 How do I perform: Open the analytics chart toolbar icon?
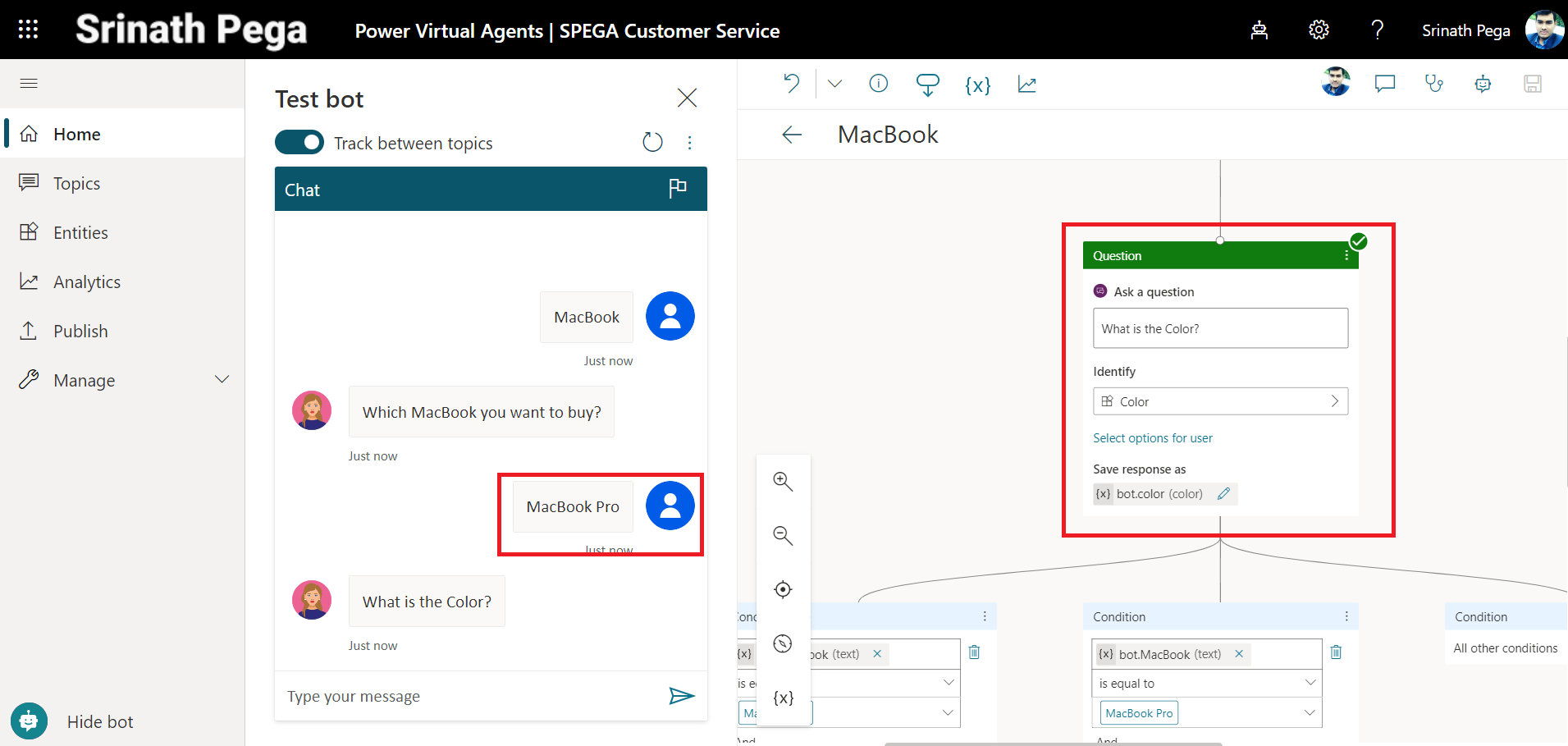(x=1026, y=85)
